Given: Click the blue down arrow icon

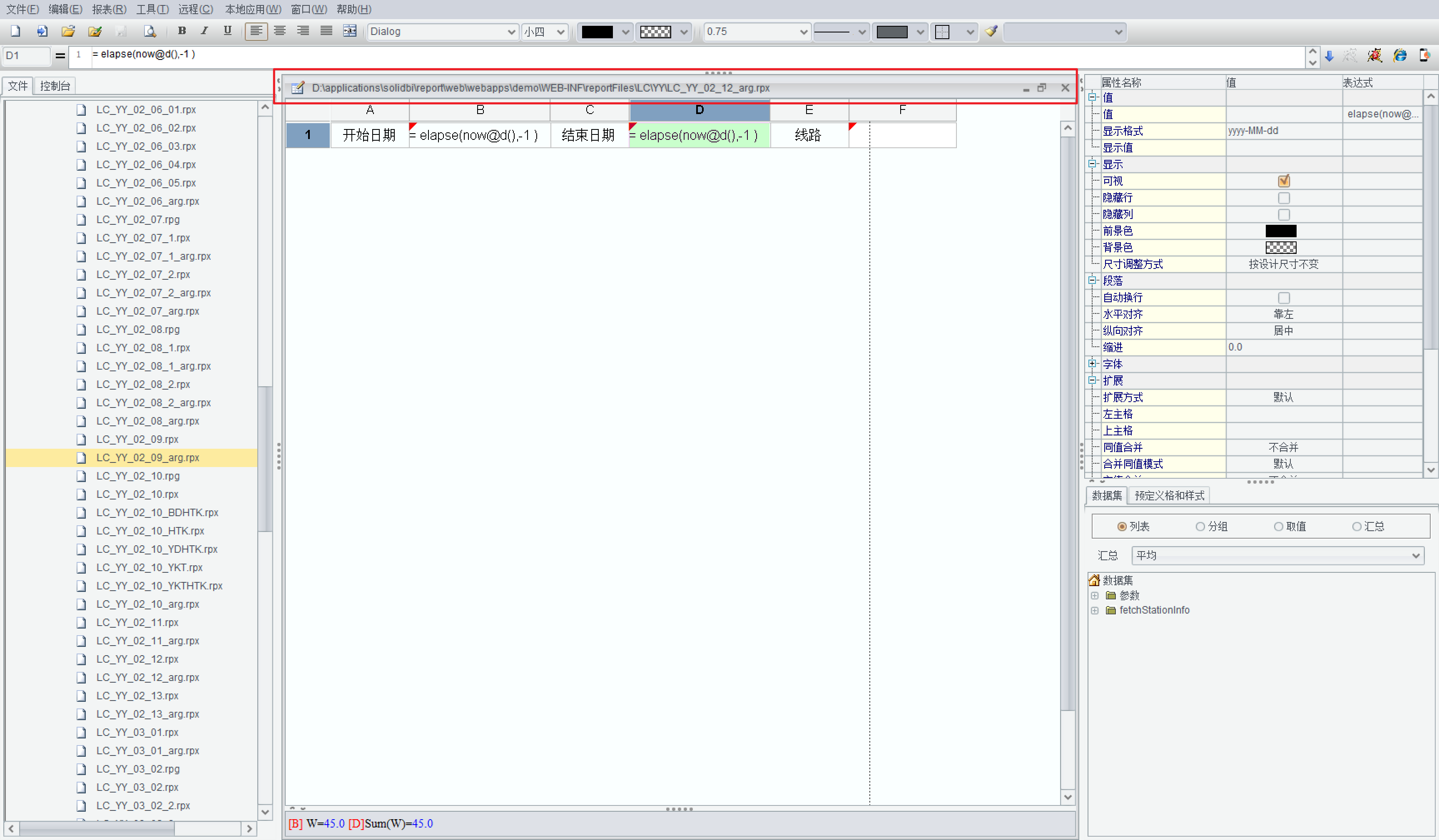Looking at the screenshot, I should tap(1329, 55).
